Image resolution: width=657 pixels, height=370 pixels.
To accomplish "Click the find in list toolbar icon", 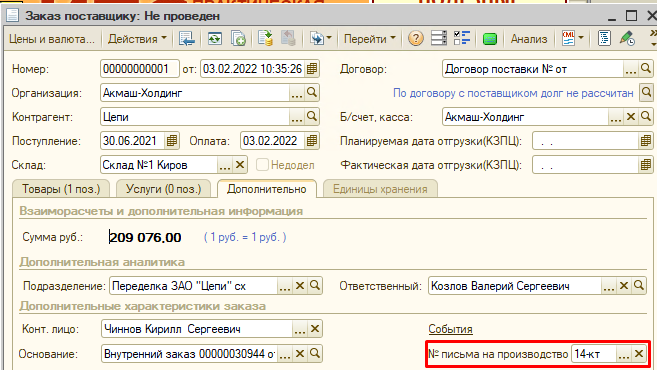I will (x=186, y=39).
